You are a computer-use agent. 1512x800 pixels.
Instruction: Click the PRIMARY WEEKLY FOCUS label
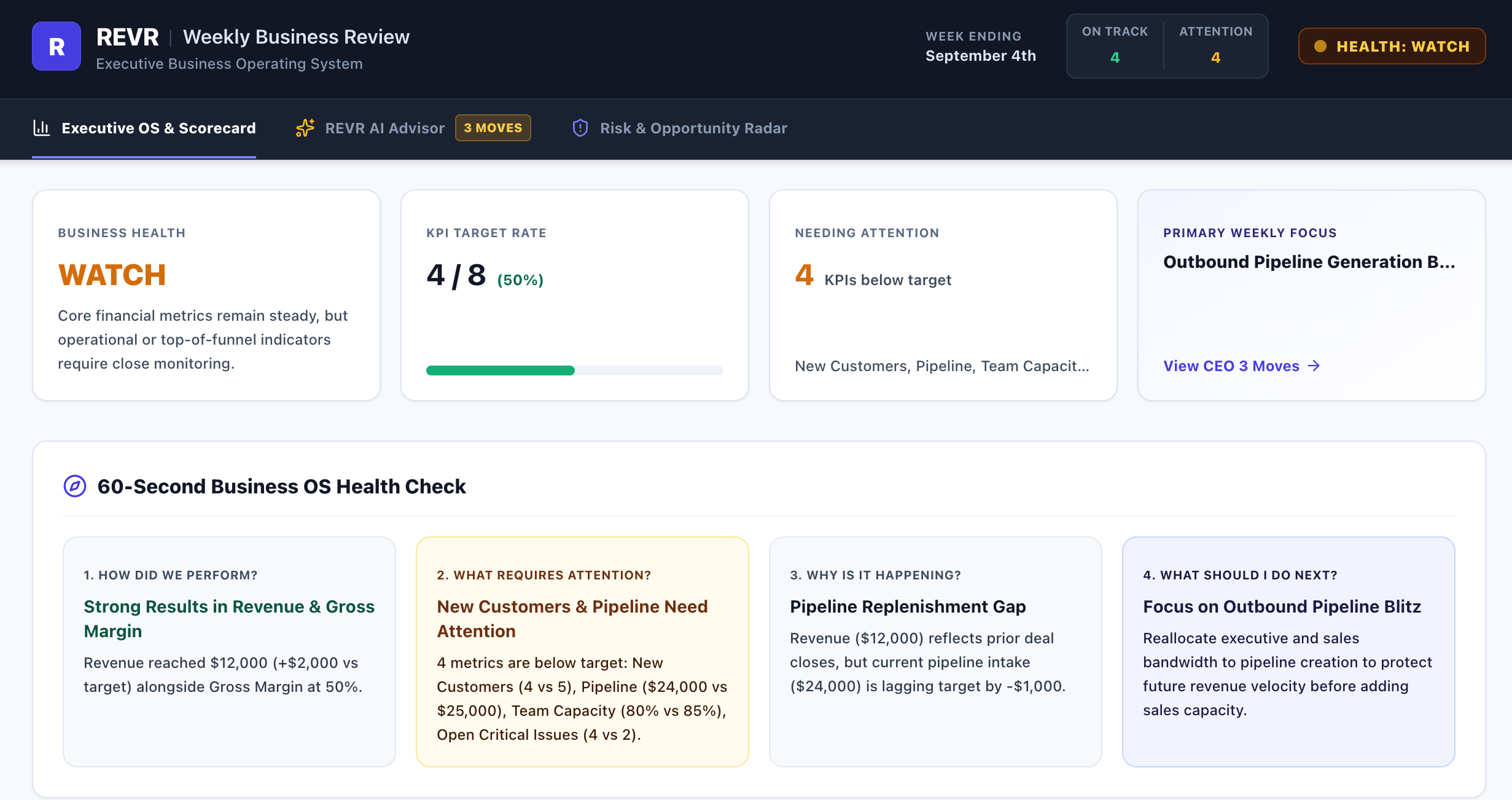point(1250,233)
